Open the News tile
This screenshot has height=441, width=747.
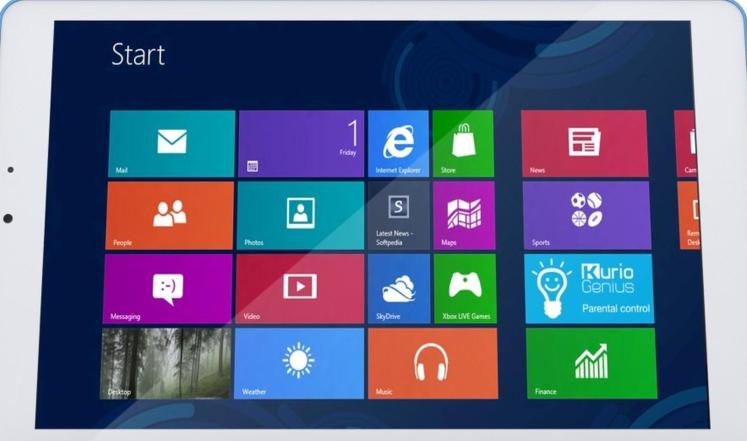pyautogui.click(x=584, y=144)
